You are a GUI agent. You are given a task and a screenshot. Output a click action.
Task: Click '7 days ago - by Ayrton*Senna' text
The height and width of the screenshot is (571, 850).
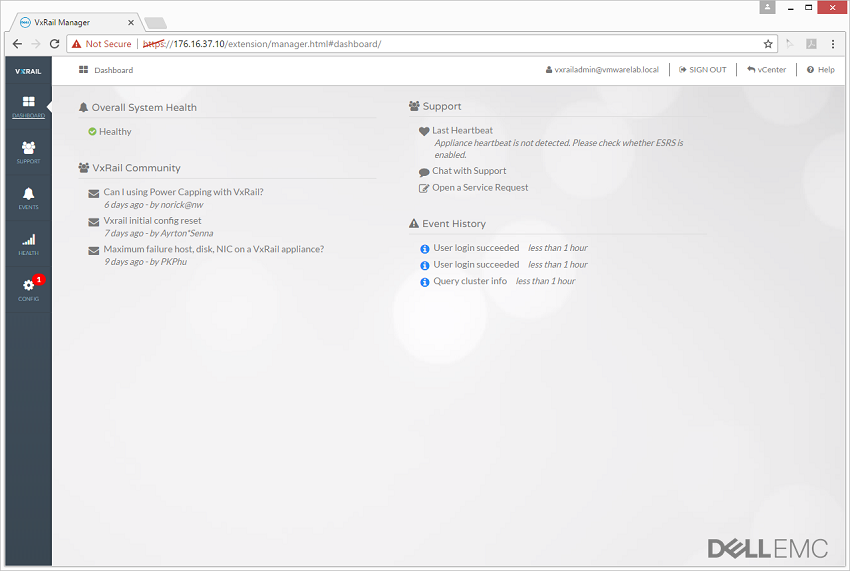[158, 234]
